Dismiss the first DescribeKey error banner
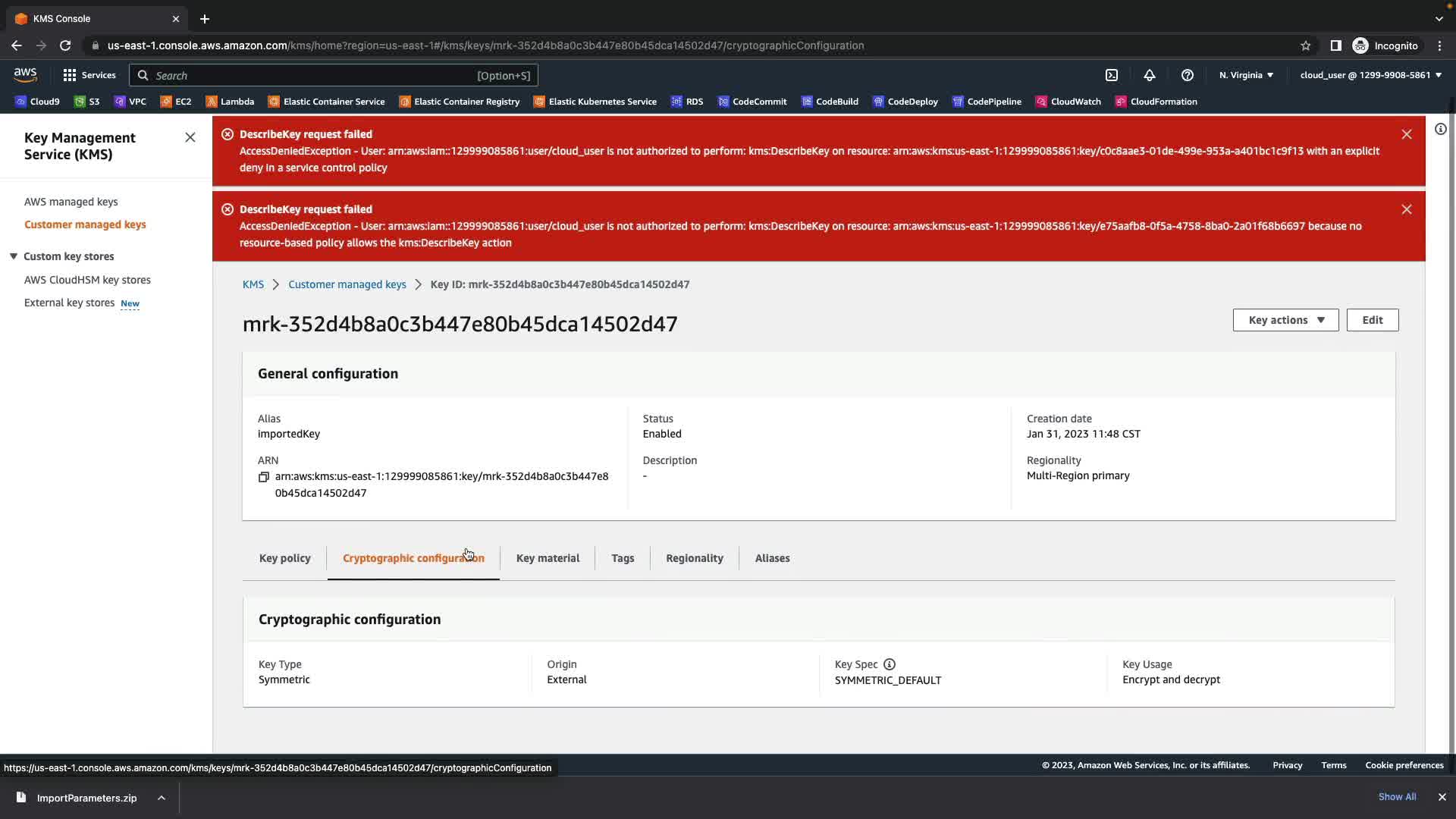This screenshot has width=1456, height=819. click(1407, 134)
